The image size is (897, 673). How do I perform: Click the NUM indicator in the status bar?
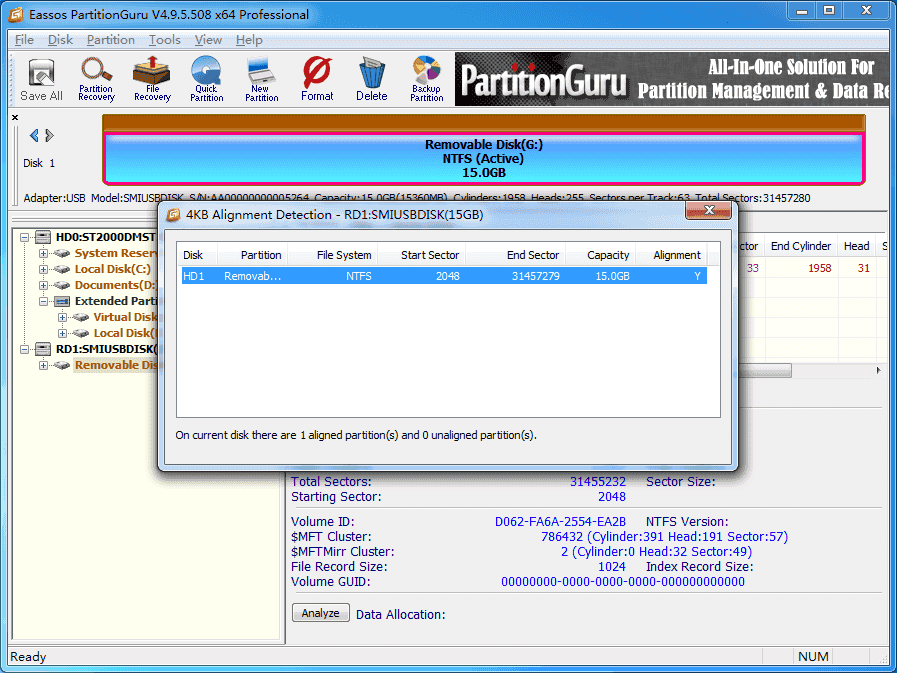tap(813, 656)
